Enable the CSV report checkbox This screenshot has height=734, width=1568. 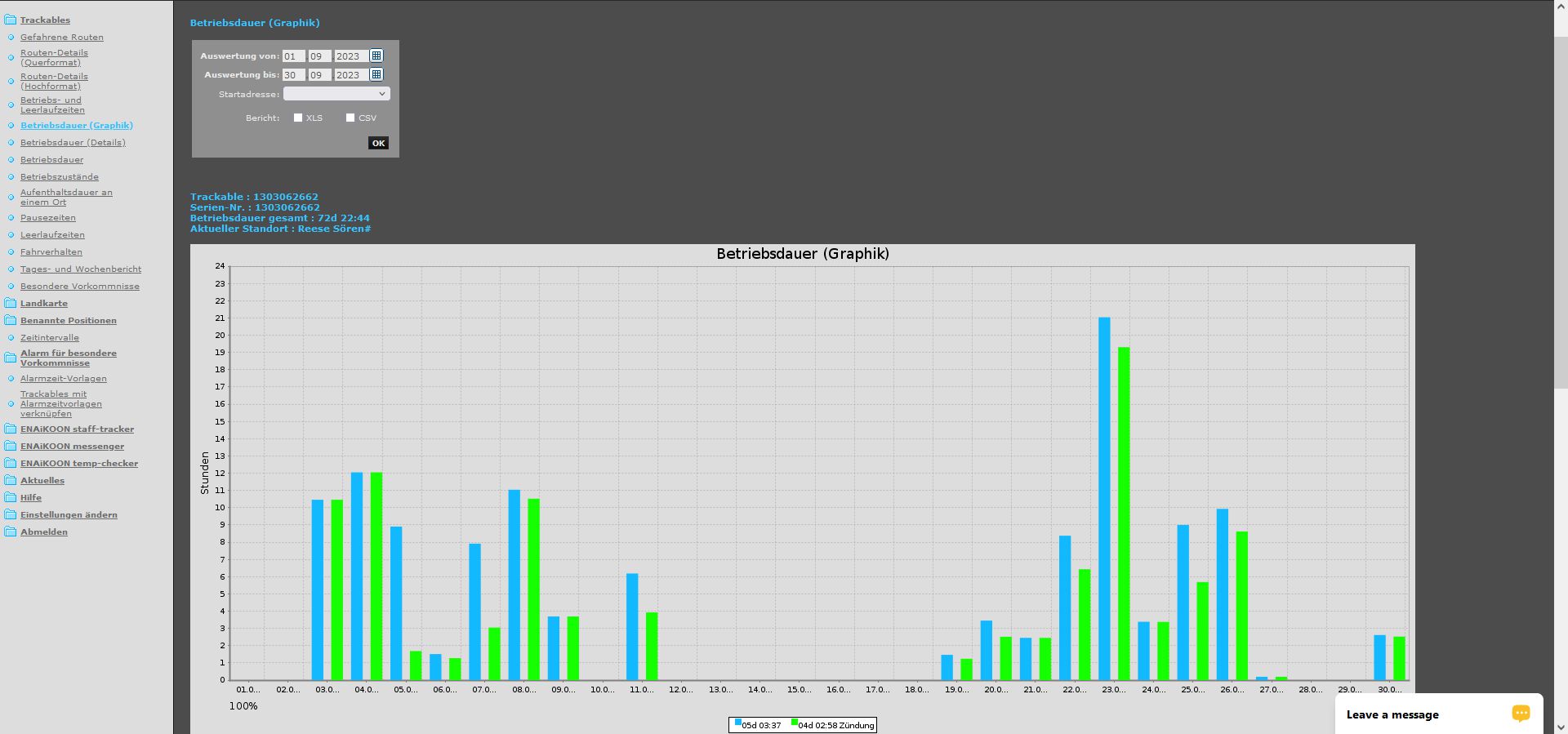pos(350,118)
